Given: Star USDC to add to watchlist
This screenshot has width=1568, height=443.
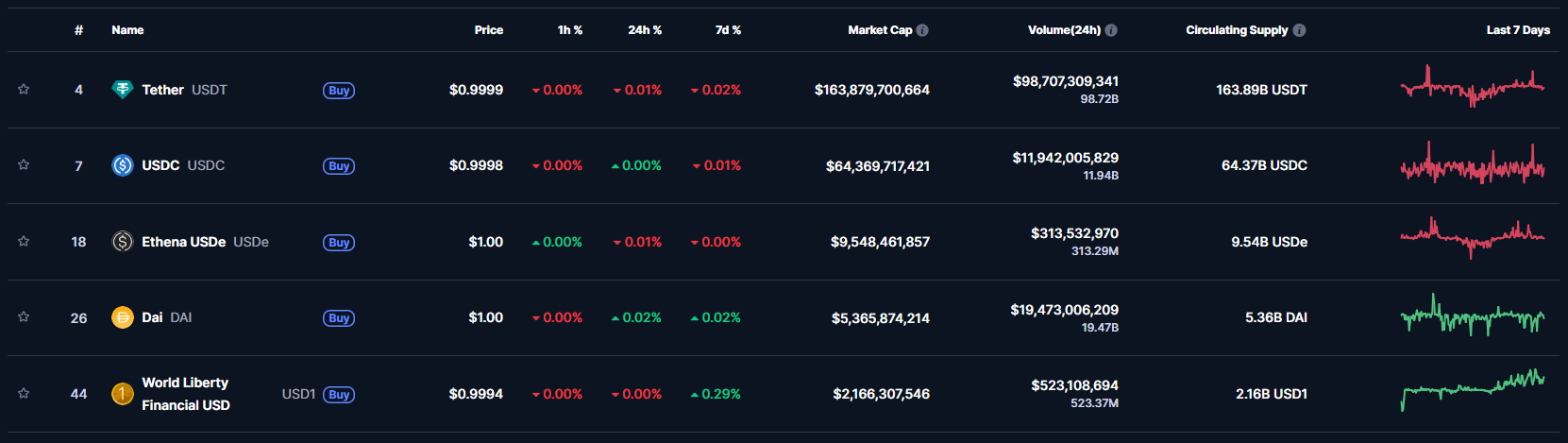Looking at the screenshot, I should click(x=24, y=164).
